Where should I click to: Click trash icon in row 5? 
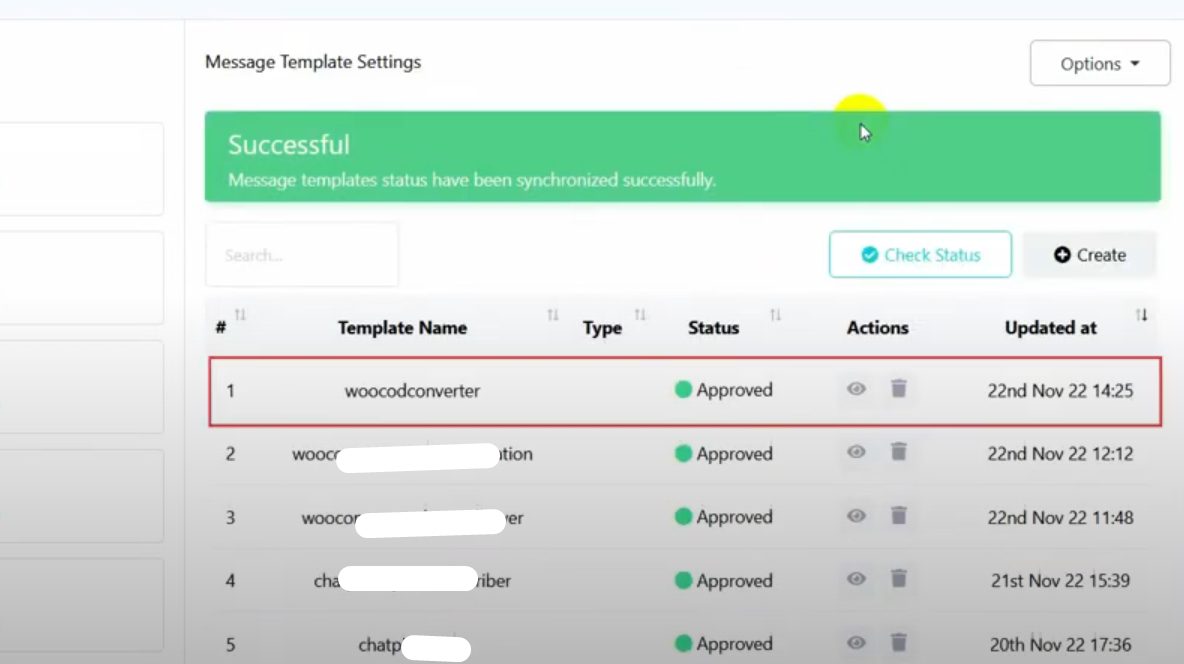click(899, 643)
